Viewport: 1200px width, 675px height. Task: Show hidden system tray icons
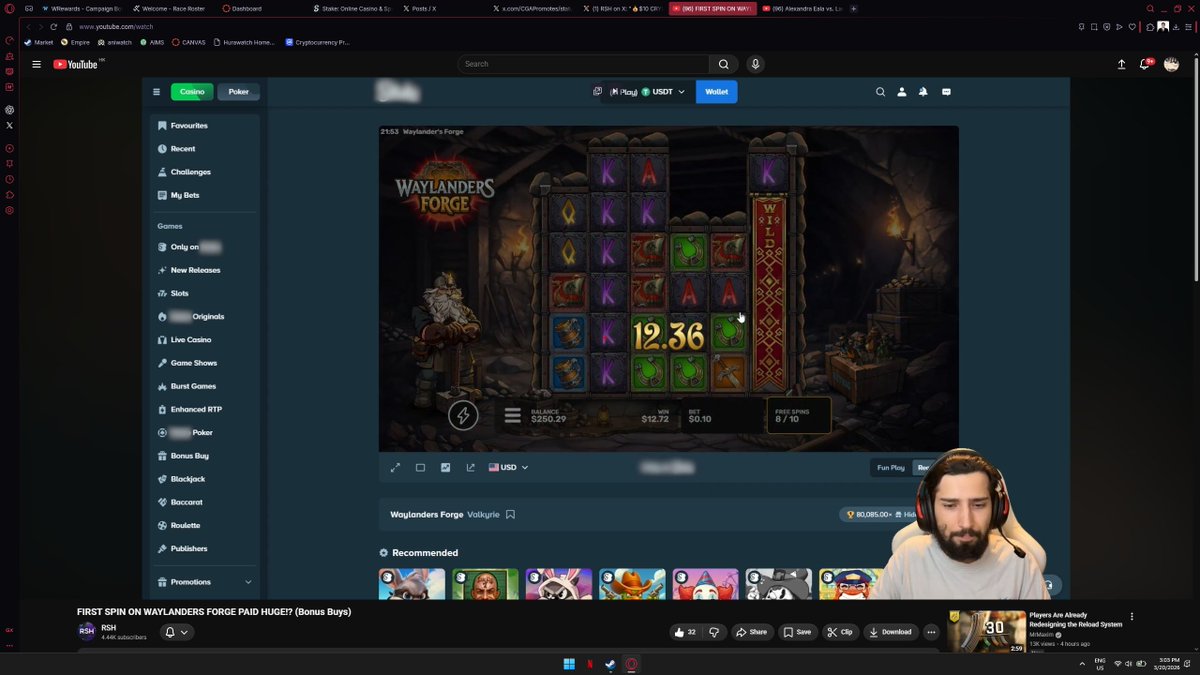pos(1083,663)
